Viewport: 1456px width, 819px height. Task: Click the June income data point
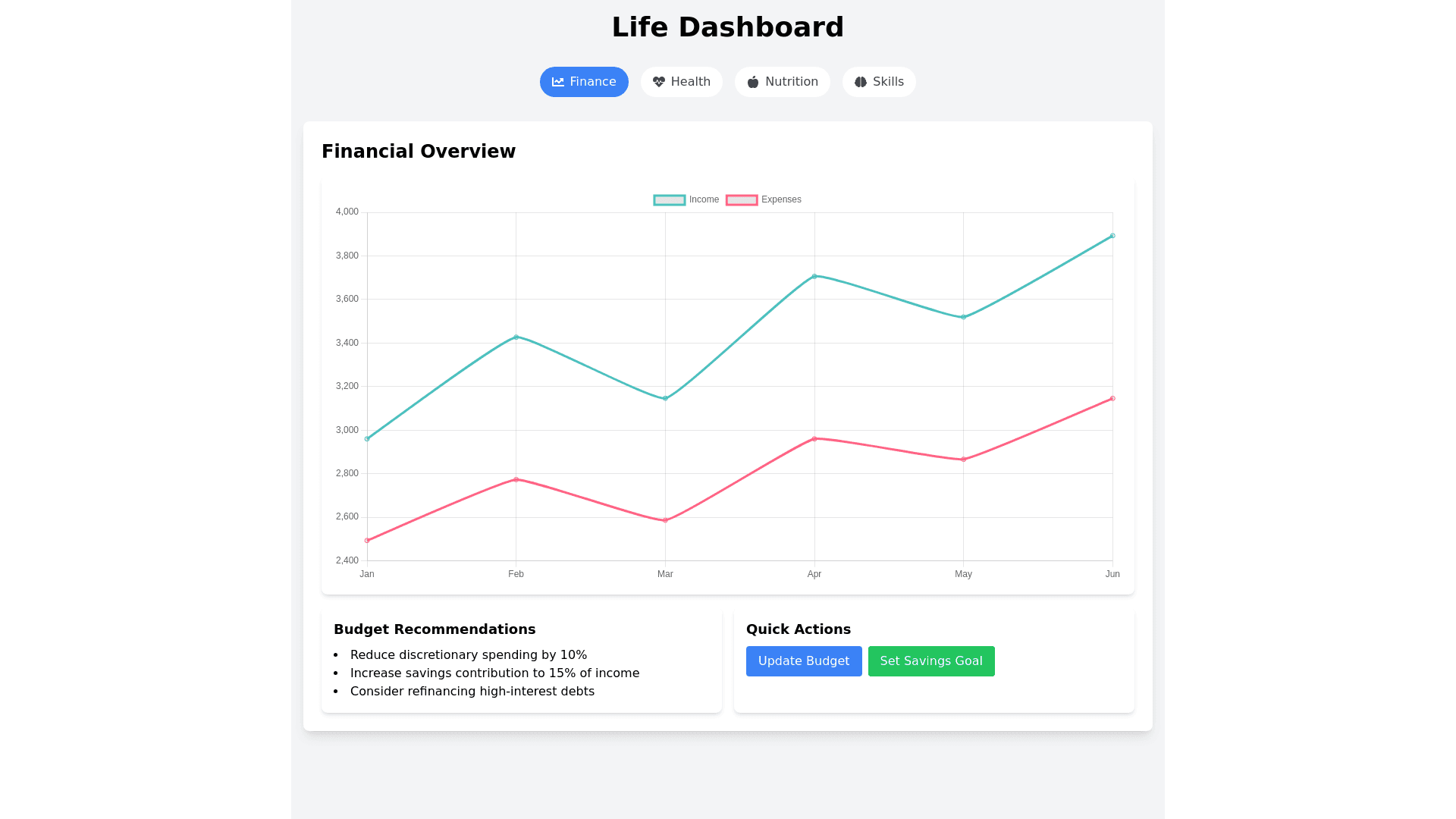[x=1112, y=236]
